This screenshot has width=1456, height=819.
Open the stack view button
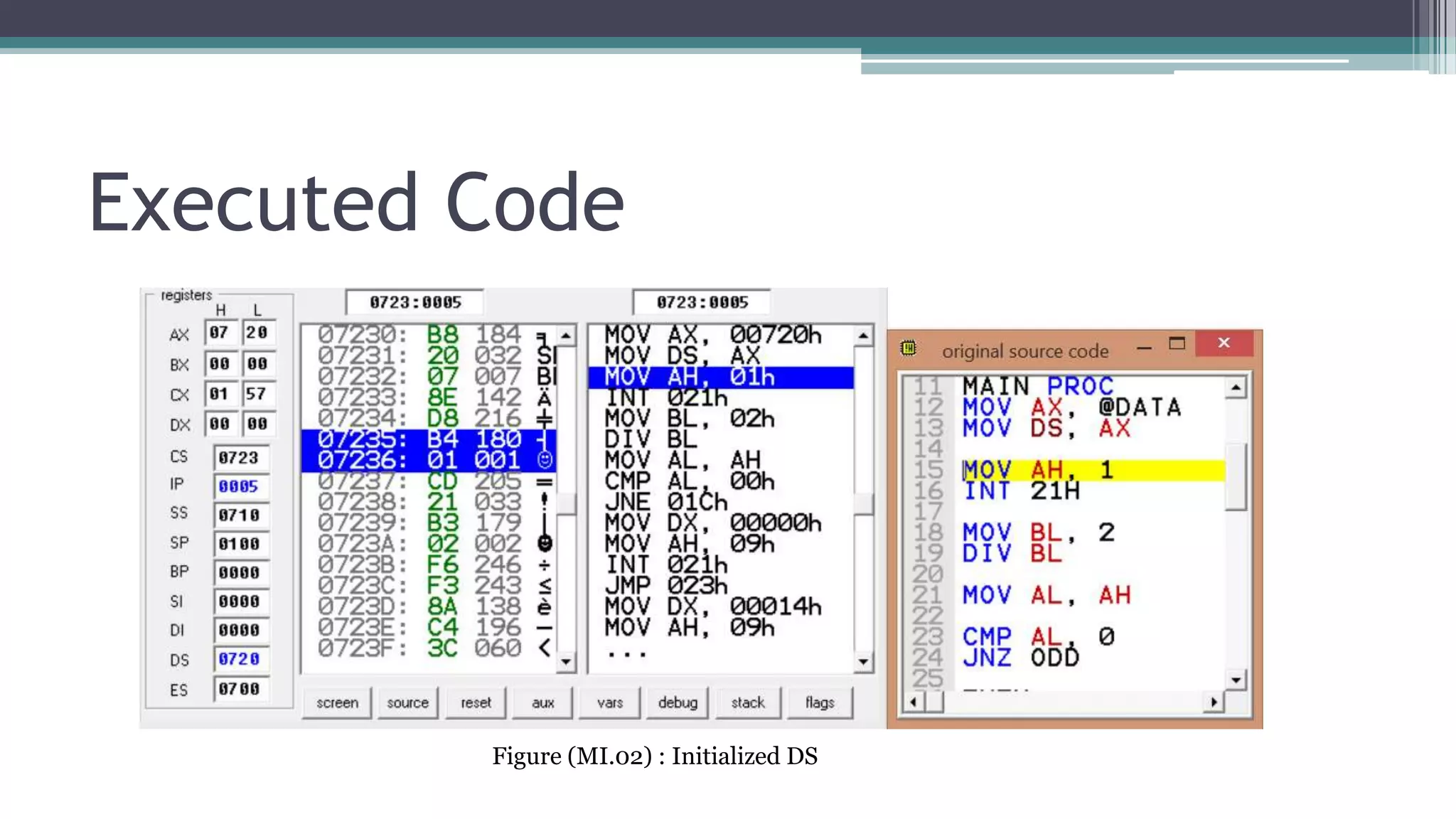[748, 702]
